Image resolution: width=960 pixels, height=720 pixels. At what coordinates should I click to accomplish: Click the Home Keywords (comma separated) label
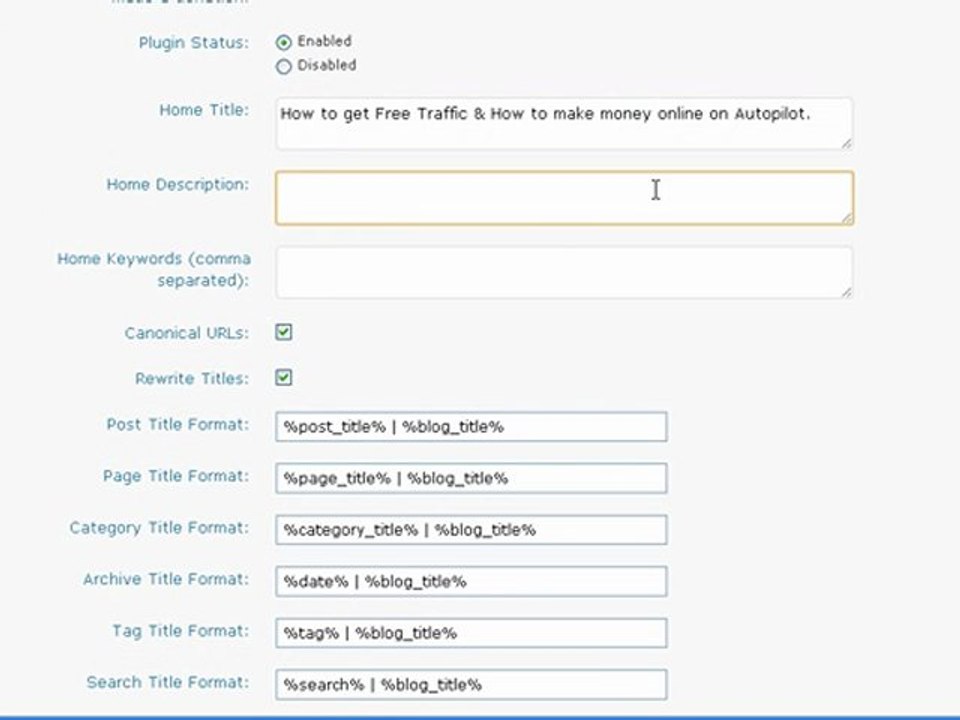coord(154,269)
